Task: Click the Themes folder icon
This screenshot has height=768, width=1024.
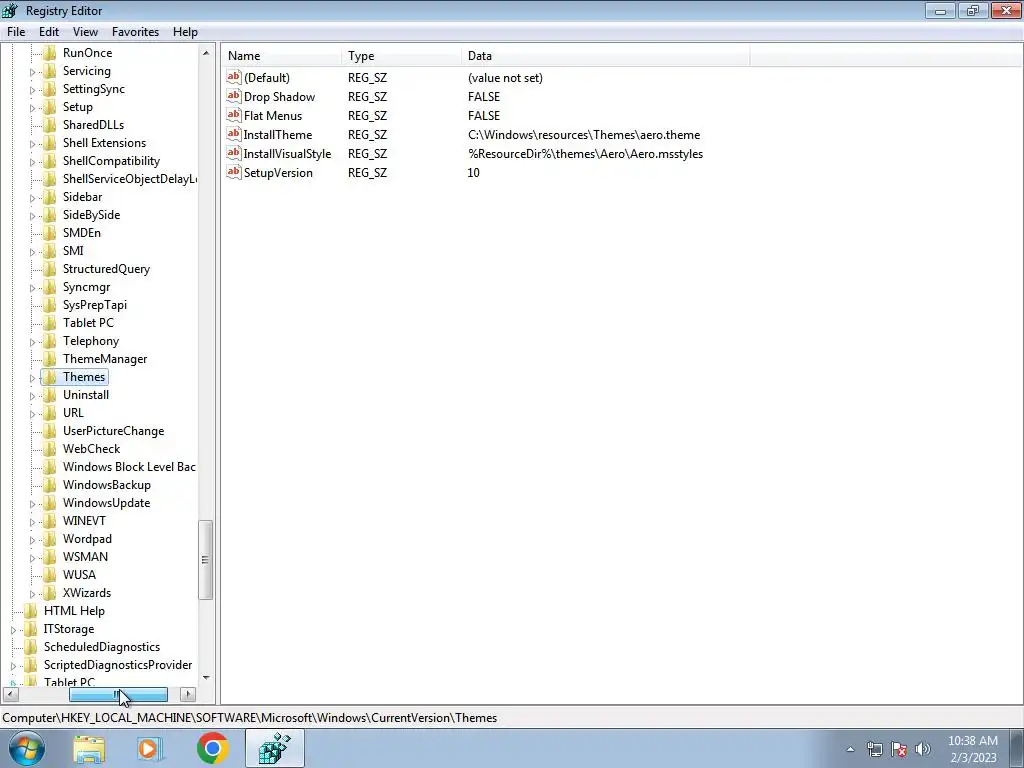Action: point(50,377)
